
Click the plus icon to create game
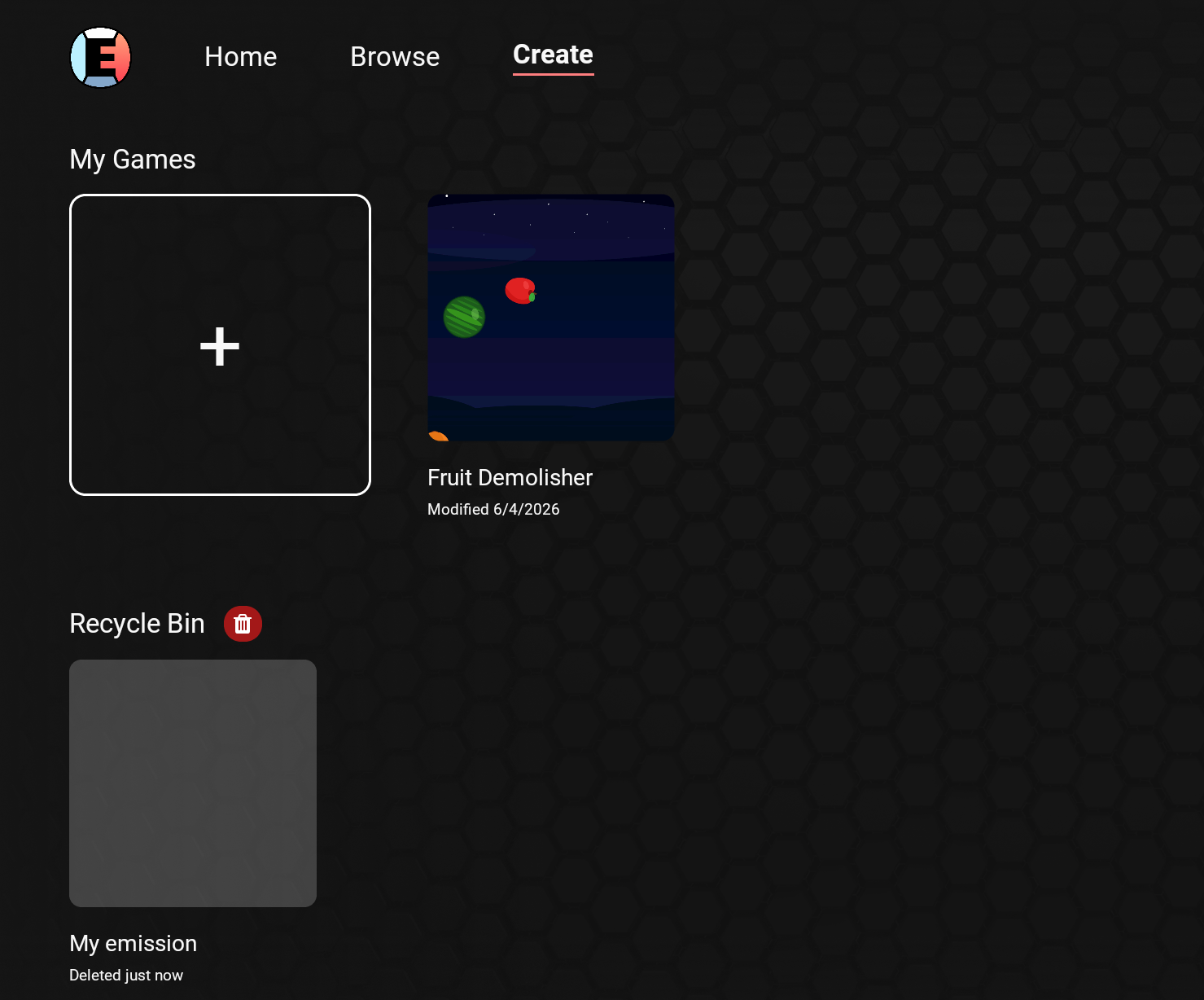[x=220, y=346]
